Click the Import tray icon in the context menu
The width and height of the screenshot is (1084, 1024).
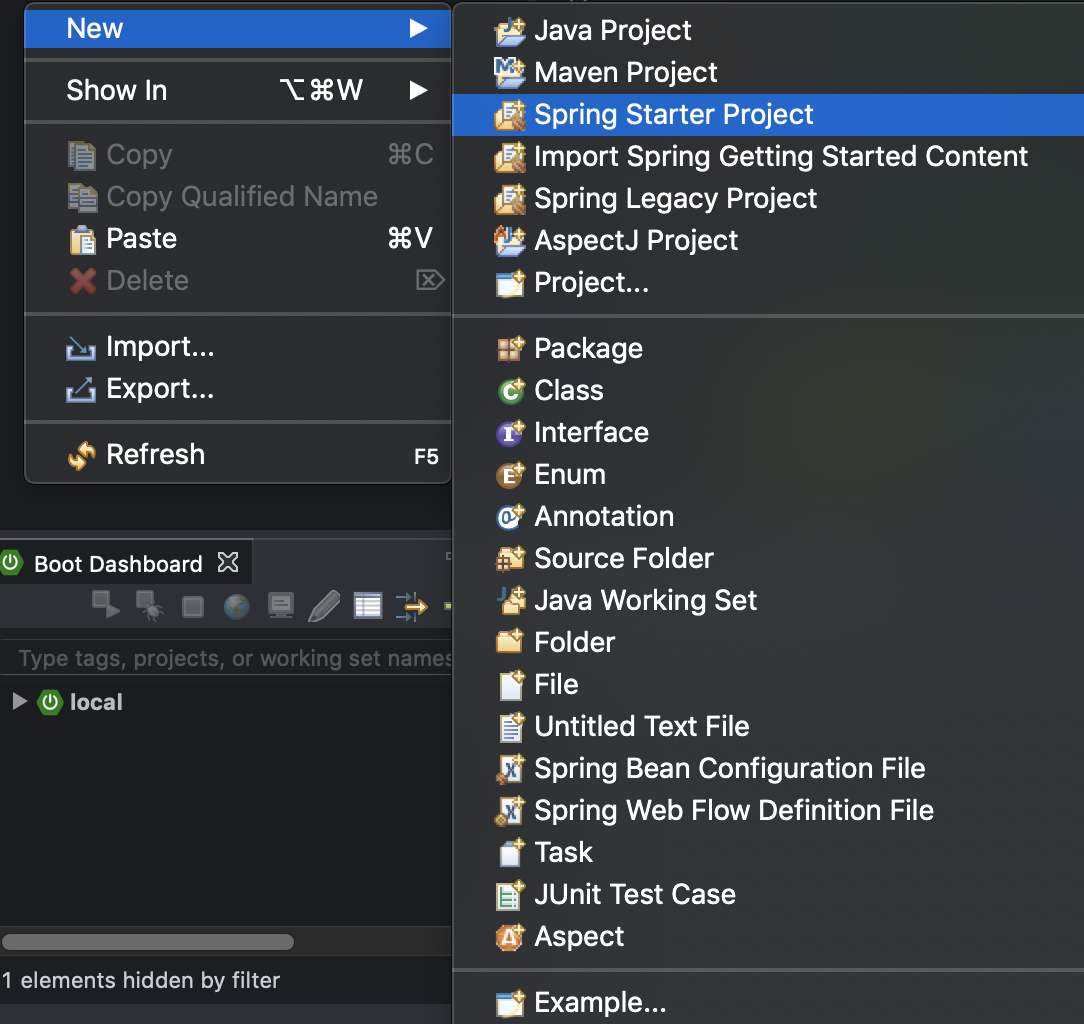(x=81, y=348)
